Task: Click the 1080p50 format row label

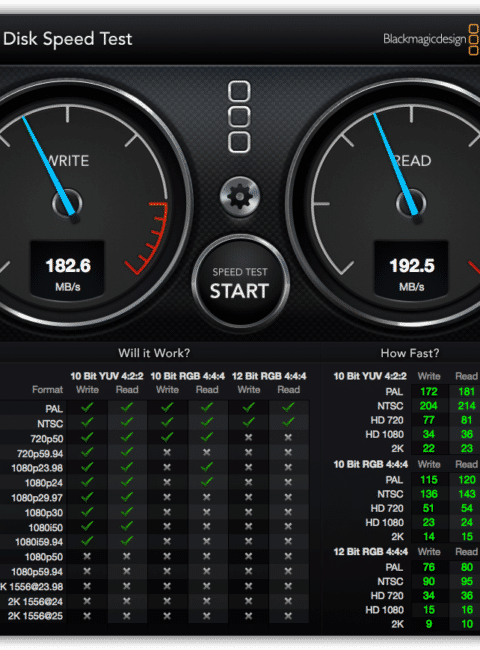Action: 44,557
